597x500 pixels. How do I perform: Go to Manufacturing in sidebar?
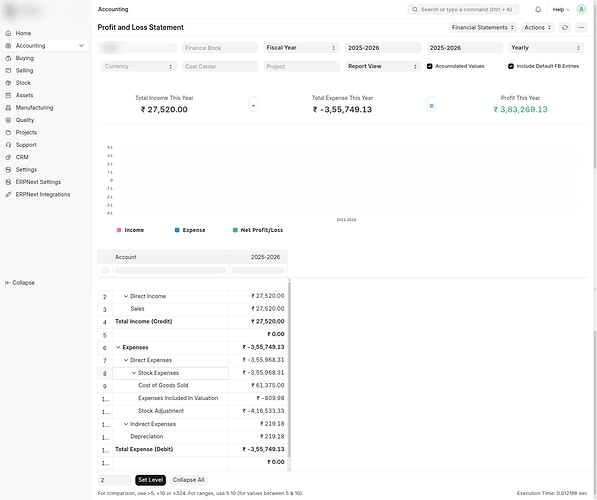(x=34, y=107)
